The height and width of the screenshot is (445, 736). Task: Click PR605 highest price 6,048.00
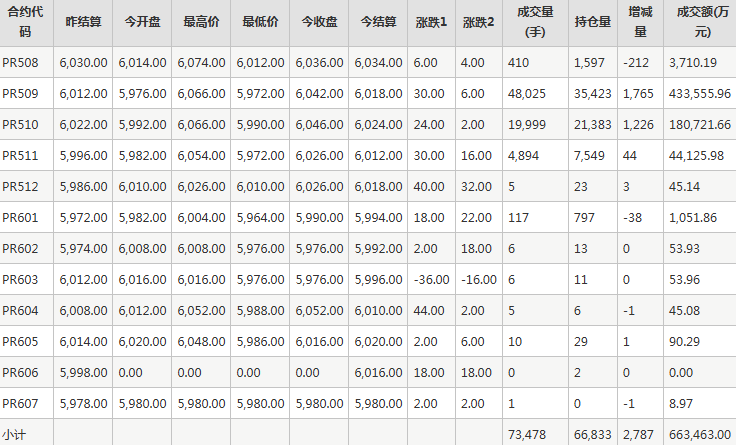point(201,341)
